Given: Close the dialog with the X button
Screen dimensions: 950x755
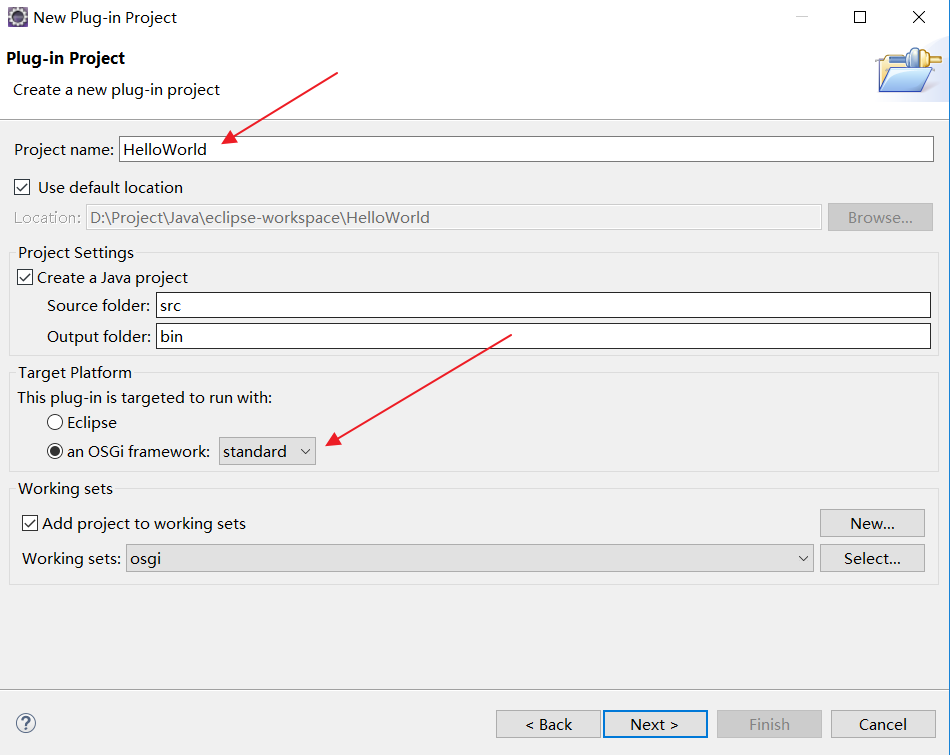Looking at the screenshot, I should (918, 17).
